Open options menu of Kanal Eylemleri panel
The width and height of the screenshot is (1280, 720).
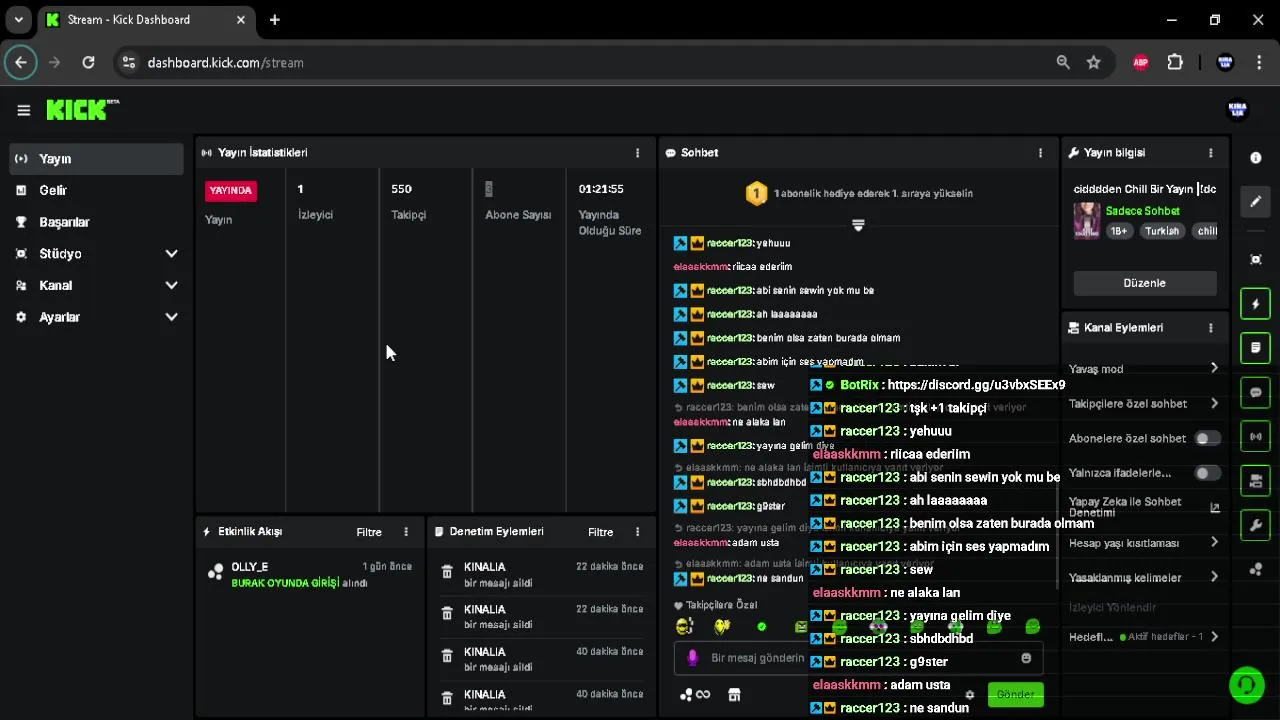tap(1210, 328)
